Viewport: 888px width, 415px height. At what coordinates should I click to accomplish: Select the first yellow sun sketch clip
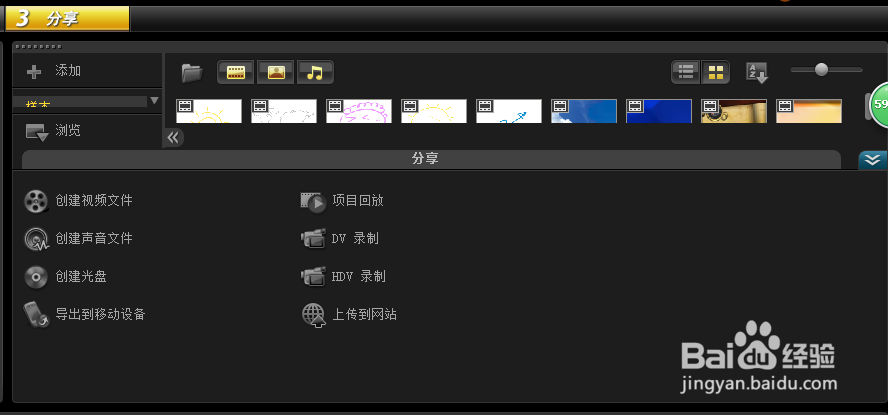coord(209,111)
